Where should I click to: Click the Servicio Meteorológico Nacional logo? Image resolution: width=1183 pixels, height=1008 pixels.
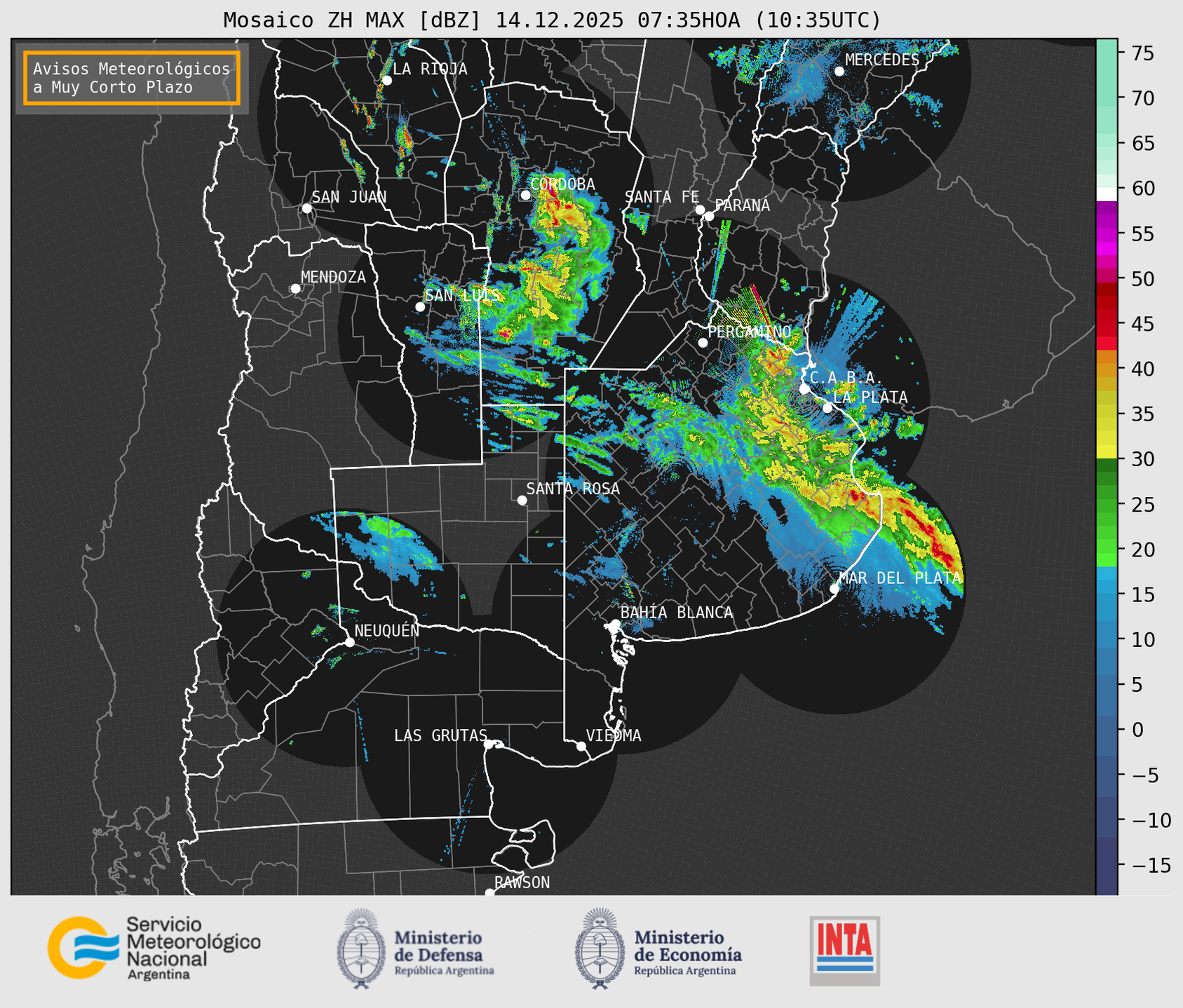pos(154,948)
